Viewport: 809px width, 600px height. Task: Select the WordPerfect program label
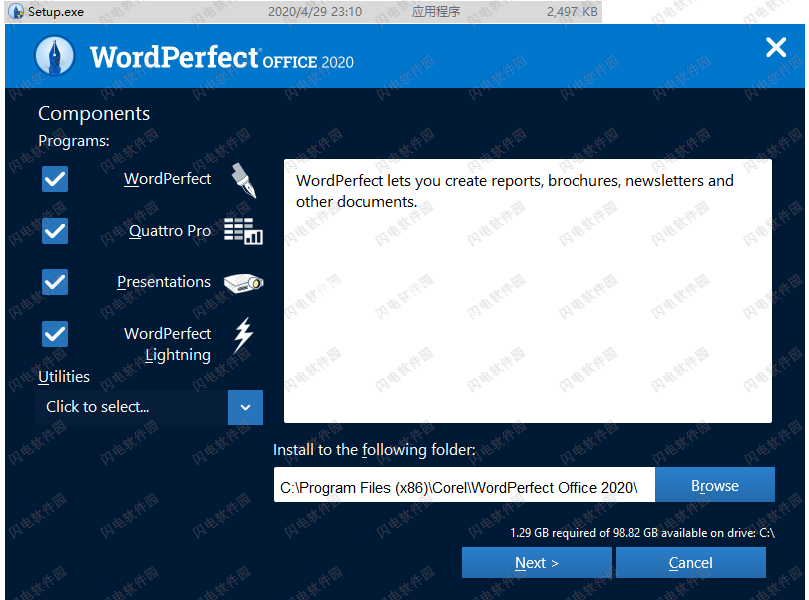[167, 179]
